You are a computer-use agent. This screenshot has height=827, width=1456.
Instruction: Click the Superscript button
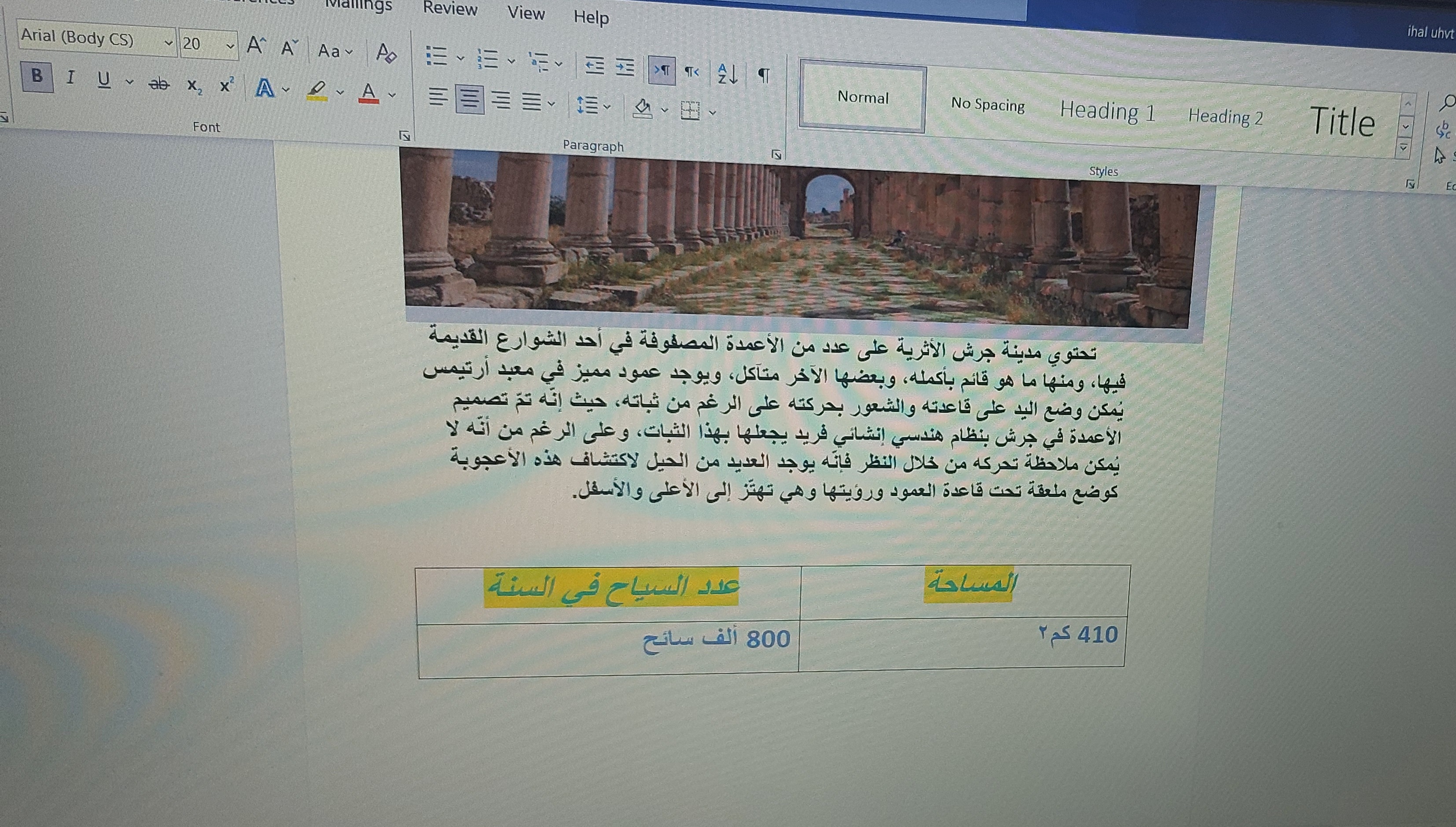coord(227,86)
